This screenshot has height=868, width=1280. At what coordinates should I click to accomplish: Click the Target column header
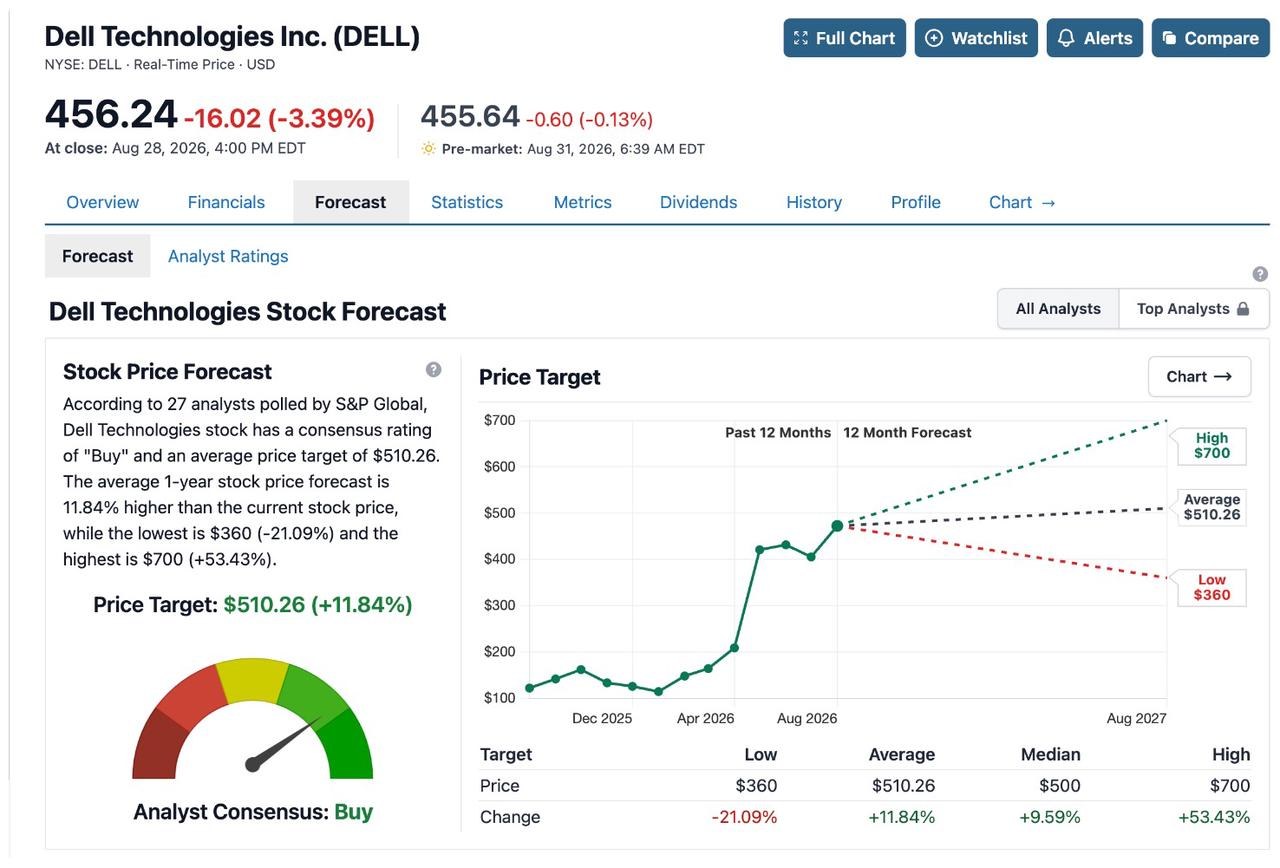pos(506,754)
